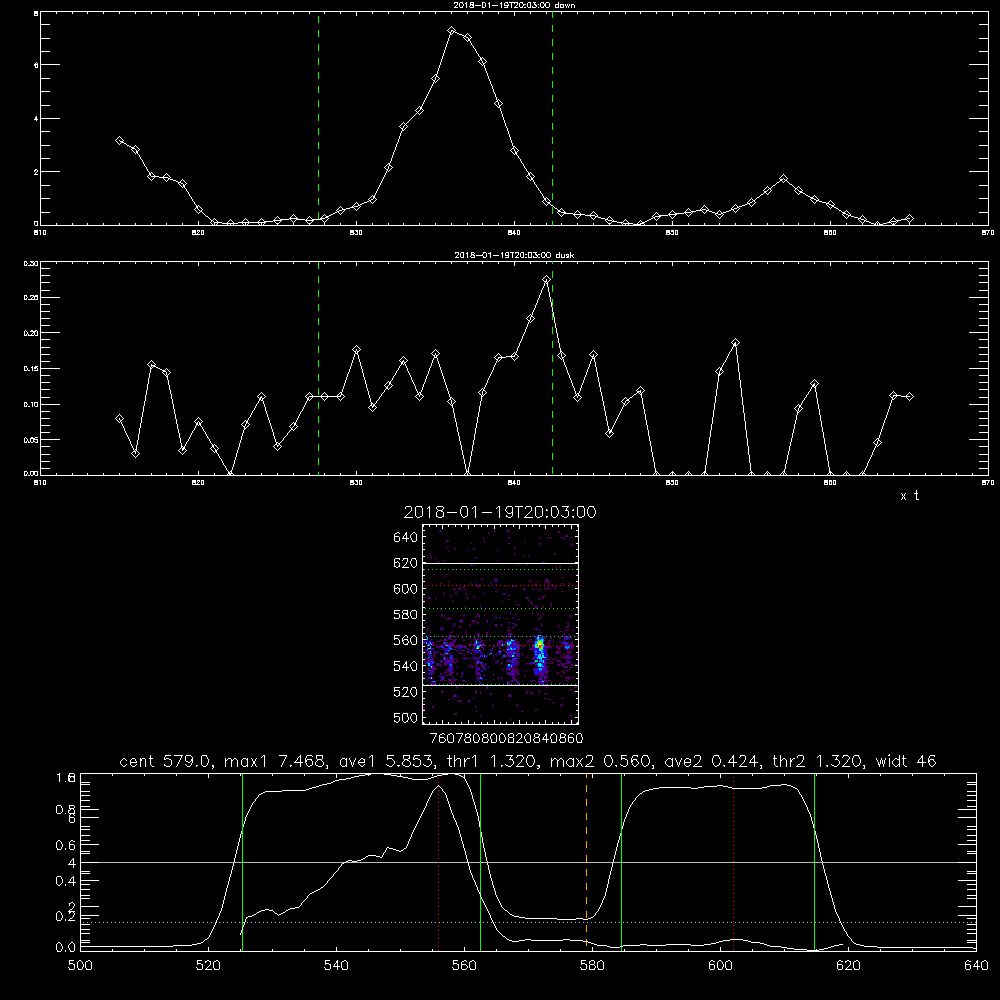Screen dimensions: 1000x1000
Task: Click the spectrogram y-axis label '540'
Action: coord(406,666)
